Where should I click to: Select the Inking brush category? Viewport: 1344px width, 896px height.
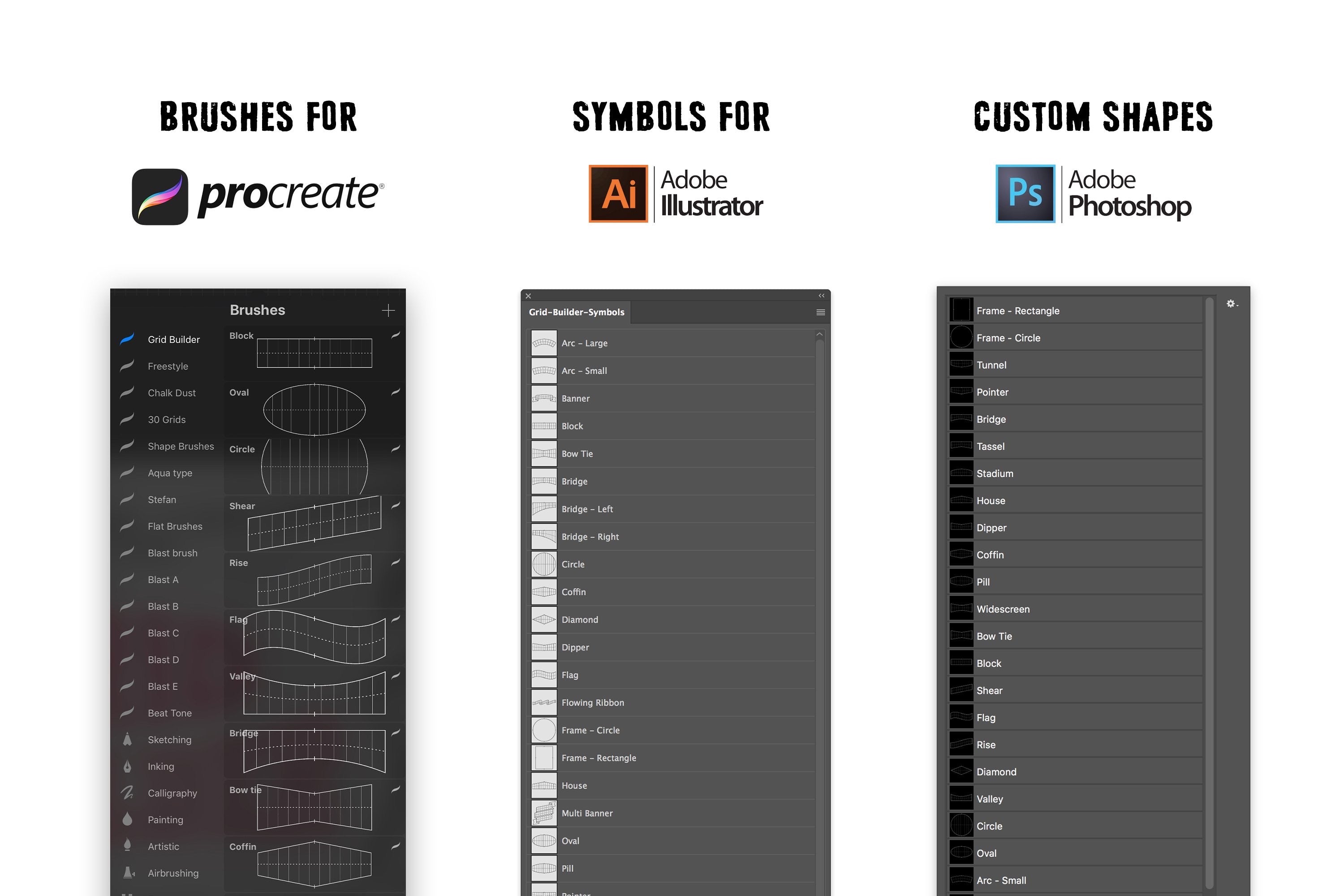[x=160, y=766]
